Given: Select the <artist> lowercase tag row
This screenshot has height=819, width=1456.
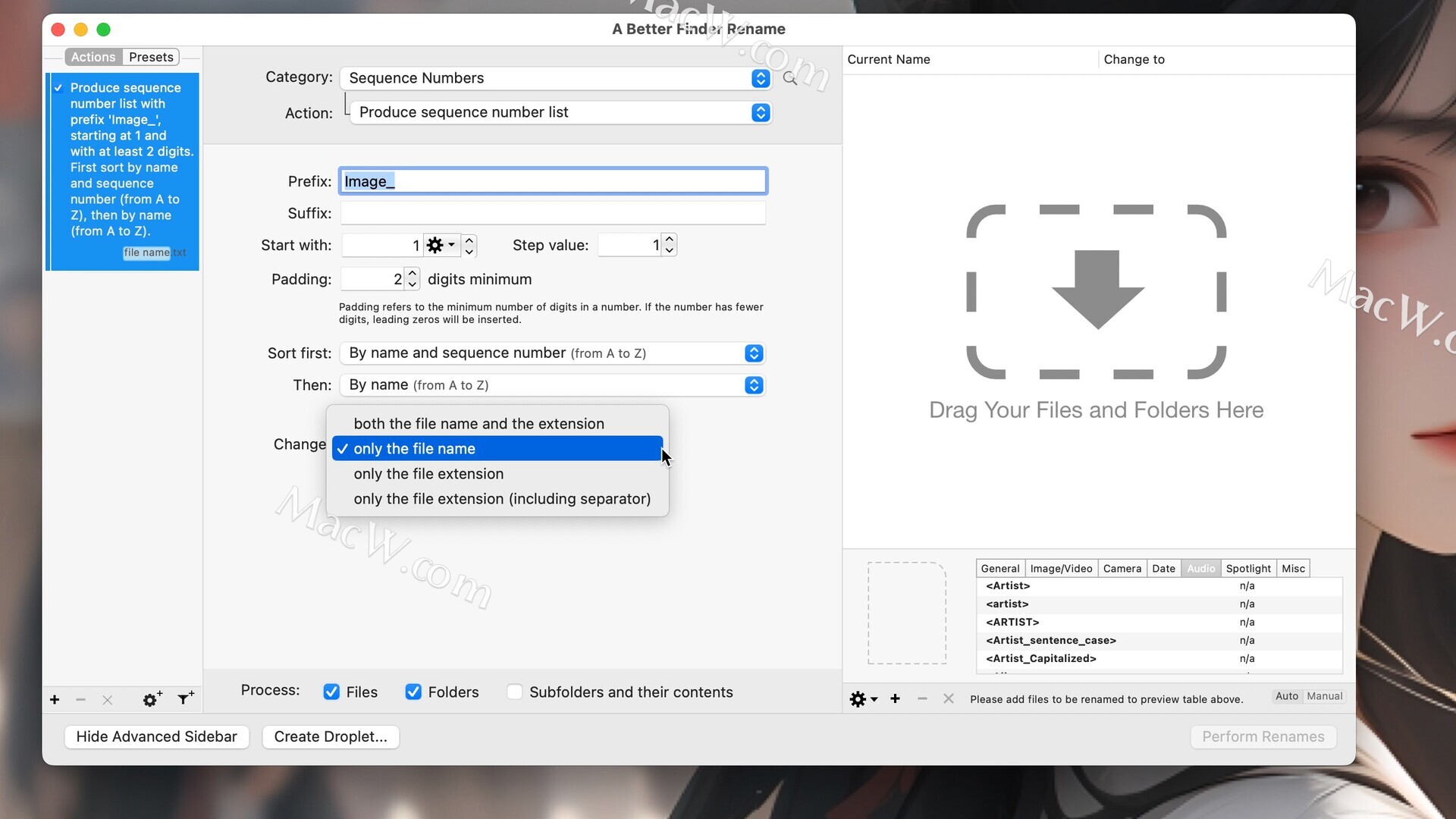Looking at the screenshot, I should point(1159,604).
